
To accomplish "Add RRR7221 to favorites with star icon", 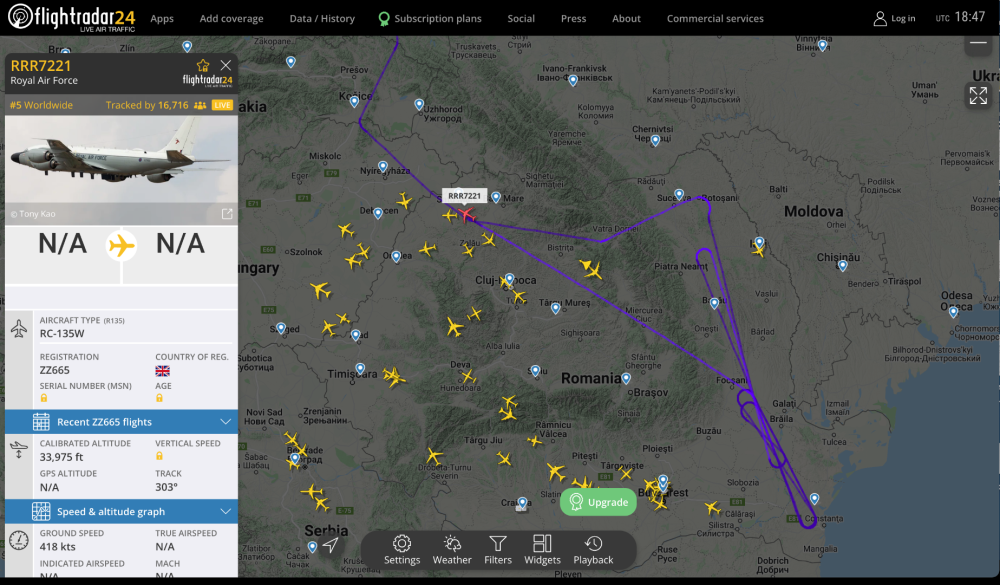I will click(x=204, y=65).
